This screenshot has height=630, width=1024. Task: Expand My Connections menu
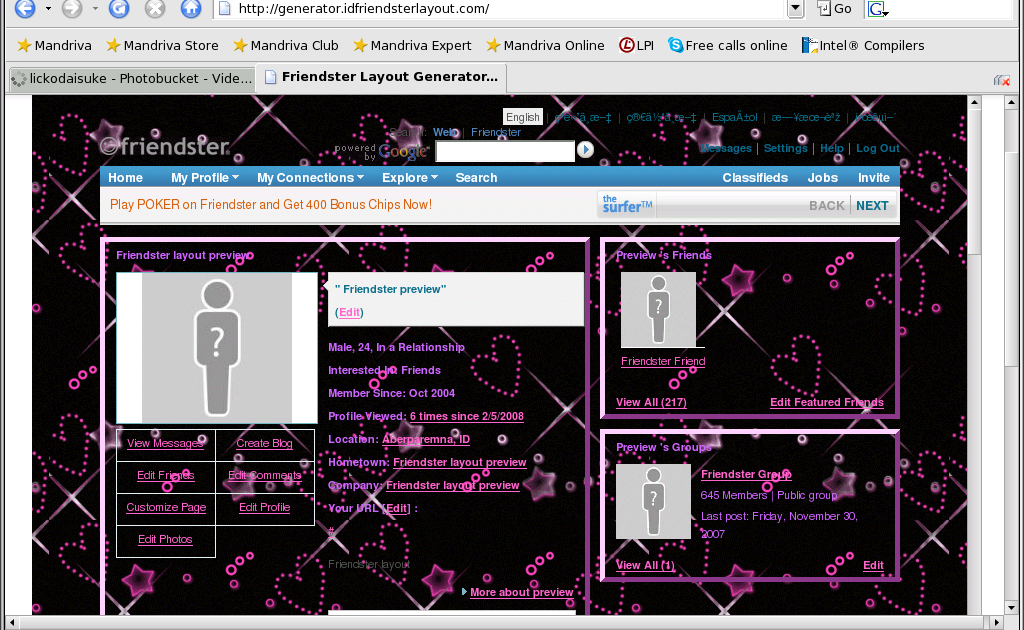(310, 178)
